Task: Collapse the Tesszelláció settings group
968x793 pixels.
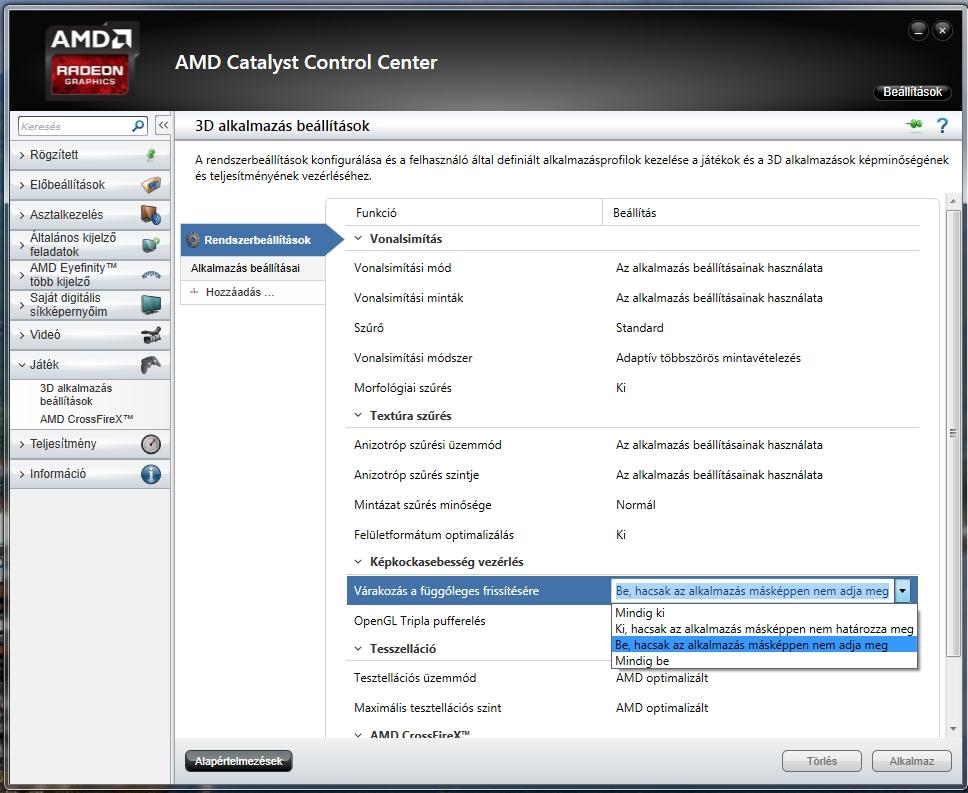Action: [358, 649]
